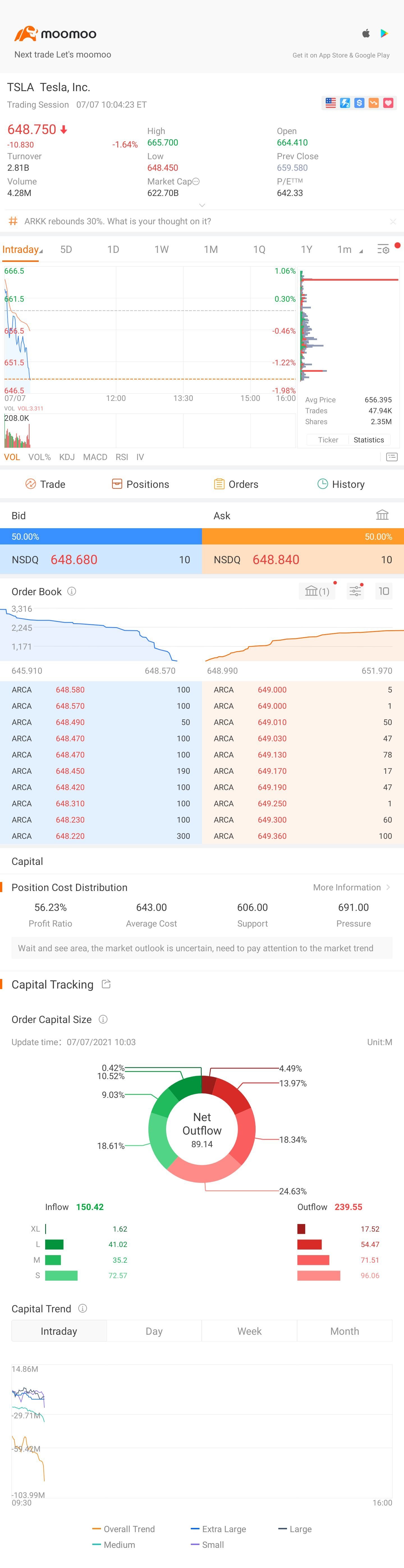Screen dimensions: 404x1568
Task: Open the Apple App Store icon
Action: tap(366, 33)
